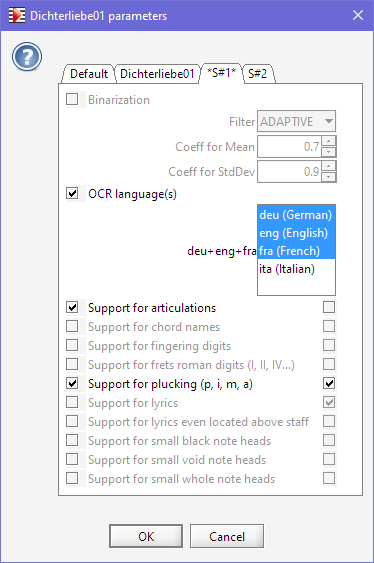Enable the Support for lyrics left checkbox
This screenshot has width=374, height=563.
pyautogui.click(x=72, y=403)
